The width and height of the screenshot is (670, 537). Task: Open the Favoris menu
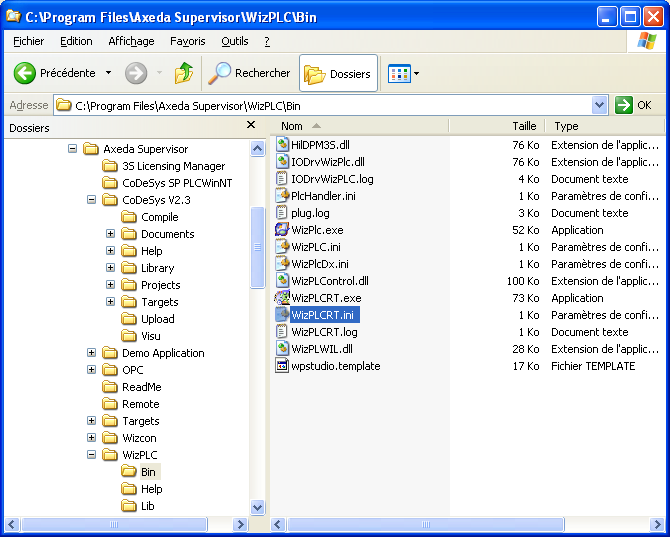pos(188,41)
